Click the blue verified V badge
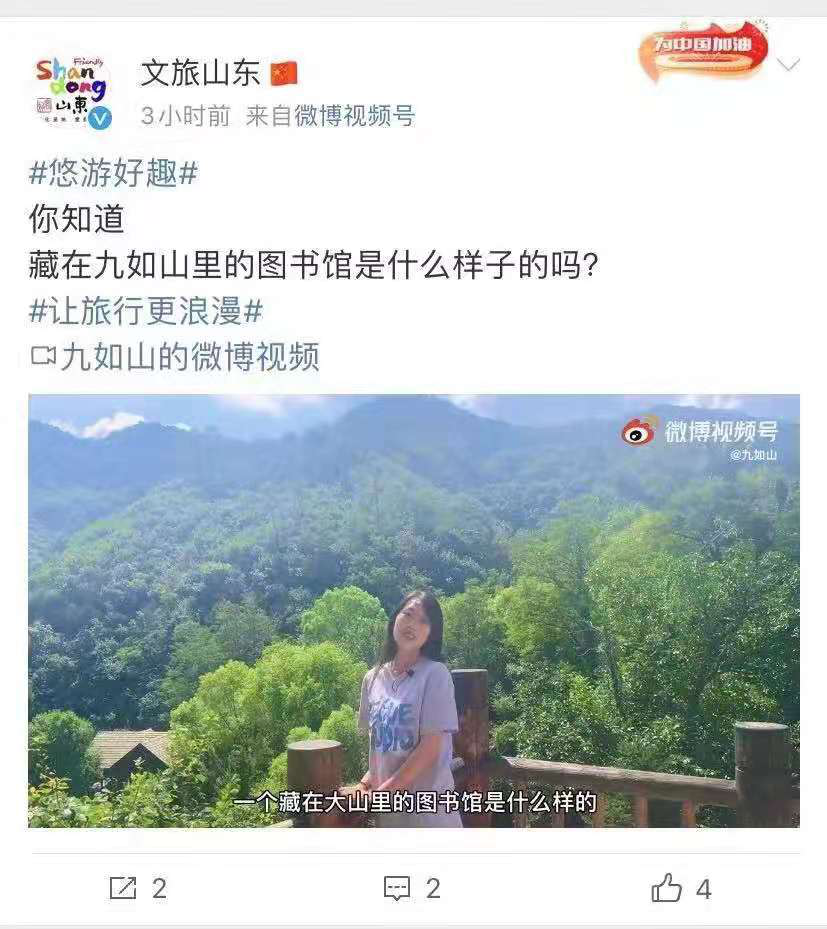 tap(100, 118)
